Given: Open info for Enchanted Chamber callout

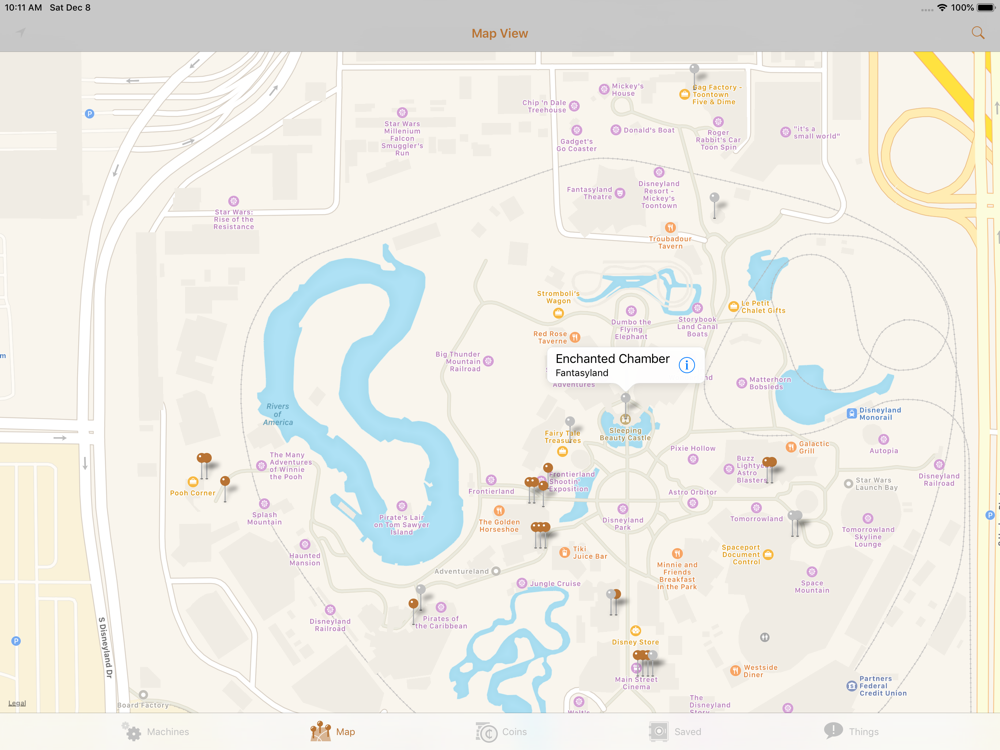Looking at the screenshot, I should [686, 365].
